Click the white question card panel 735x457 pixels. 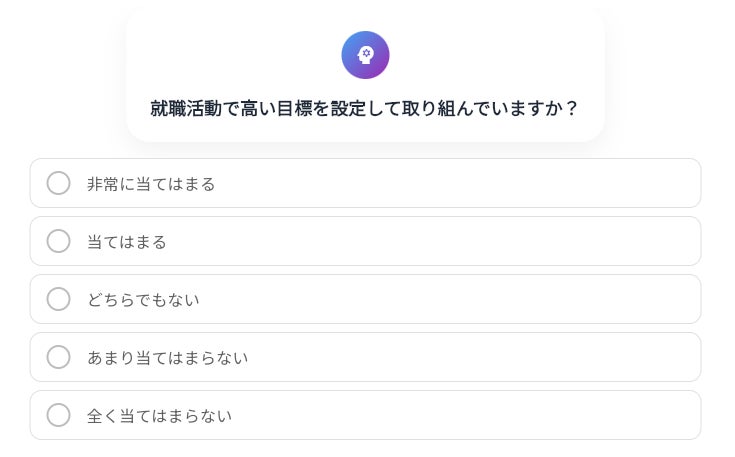pos(365,75)
